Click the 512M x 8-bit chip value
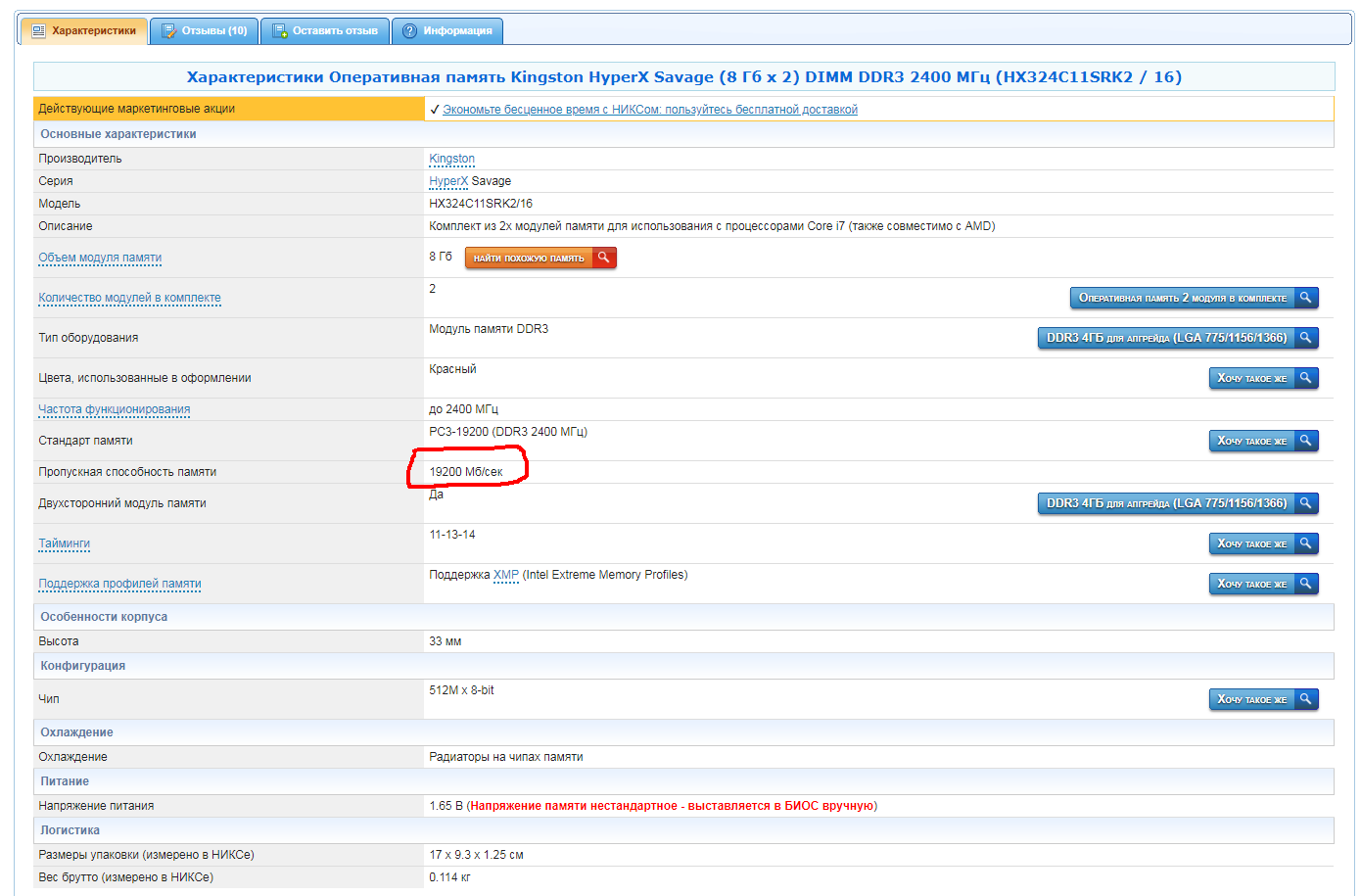This screenshot has height=896, width=1361. click(x=461, y=690)
